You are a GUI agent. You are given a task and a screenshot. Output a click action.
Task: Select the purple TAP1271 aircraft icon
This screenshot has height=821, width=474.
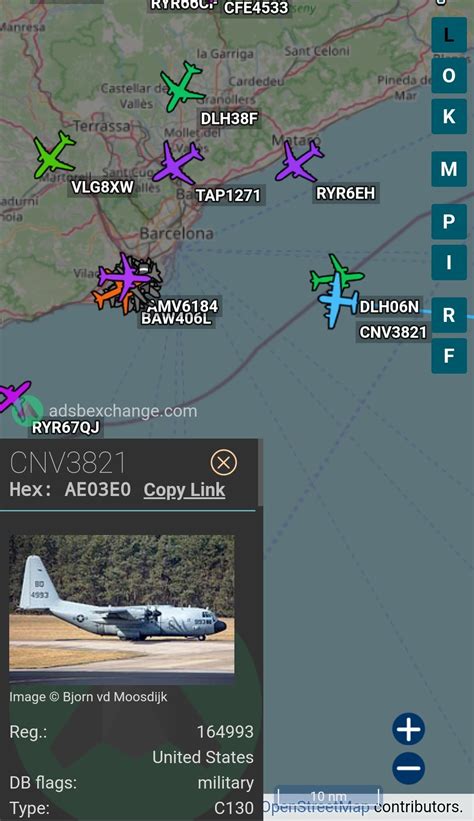pyautogui.click(x=178, y=162)
